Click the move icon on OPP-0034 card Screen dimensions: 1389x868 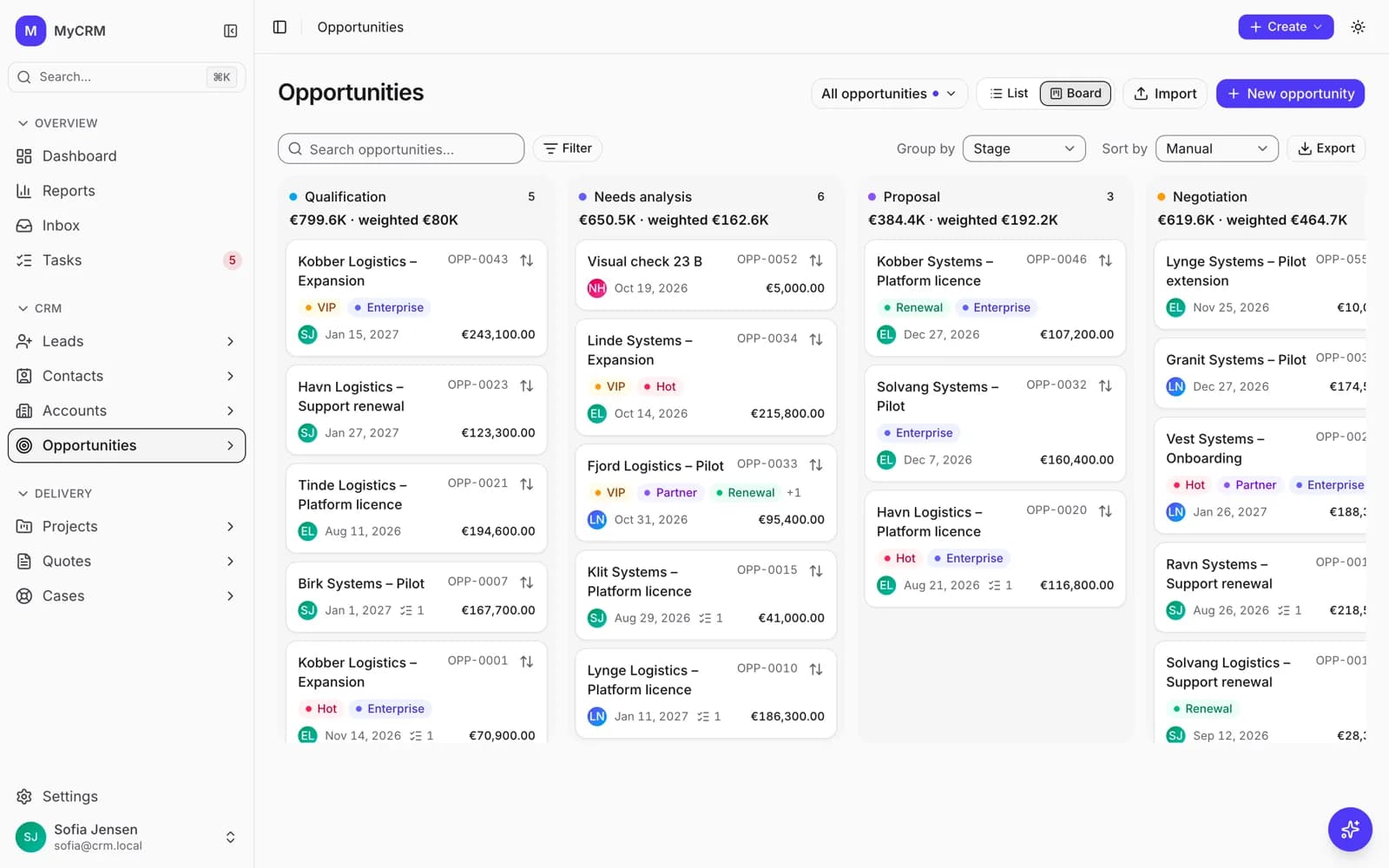pos(816,339)
